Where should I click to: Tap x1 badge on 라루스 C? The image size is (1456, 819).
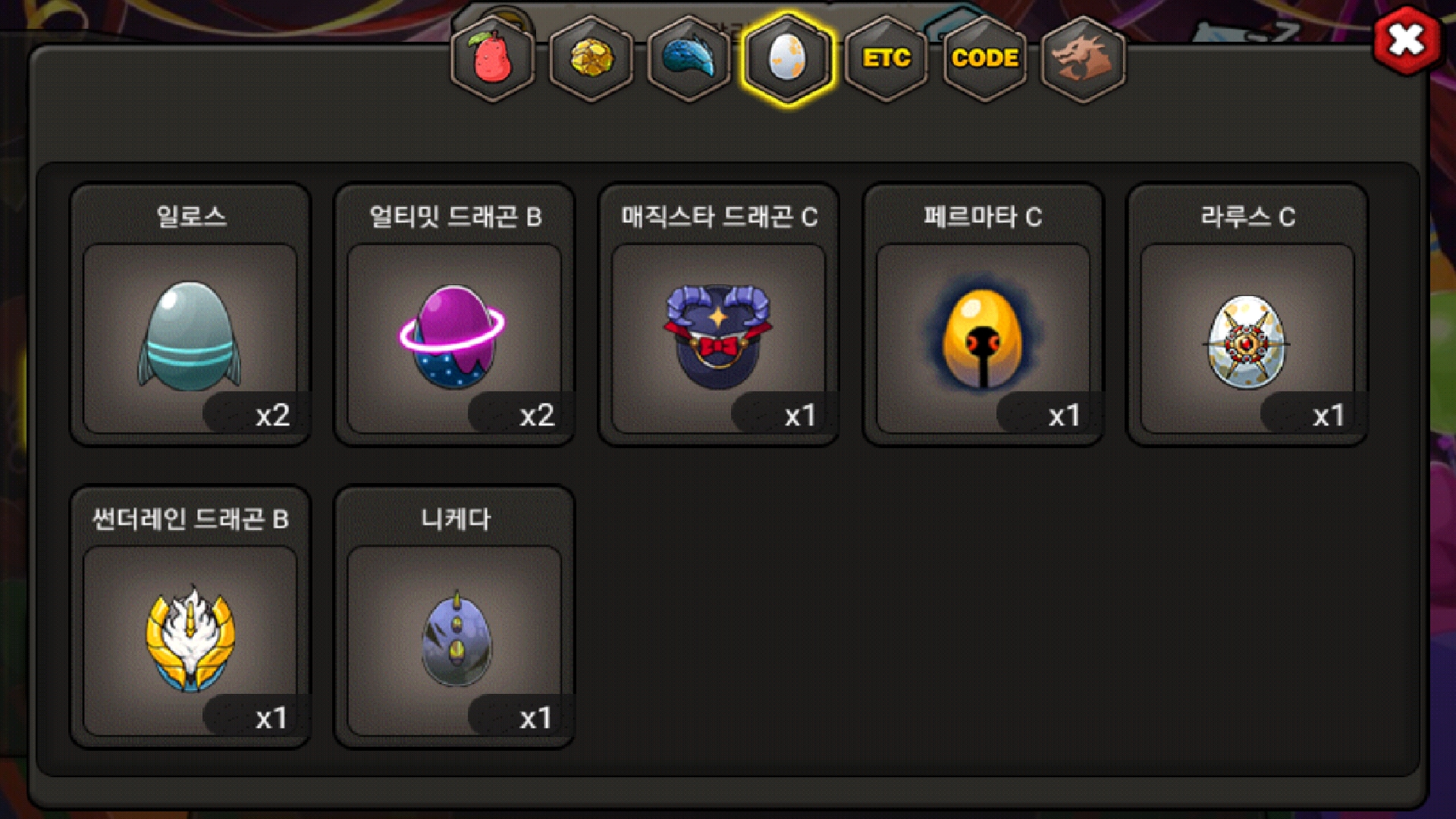pyautogui.click(x=1329, y=416)
